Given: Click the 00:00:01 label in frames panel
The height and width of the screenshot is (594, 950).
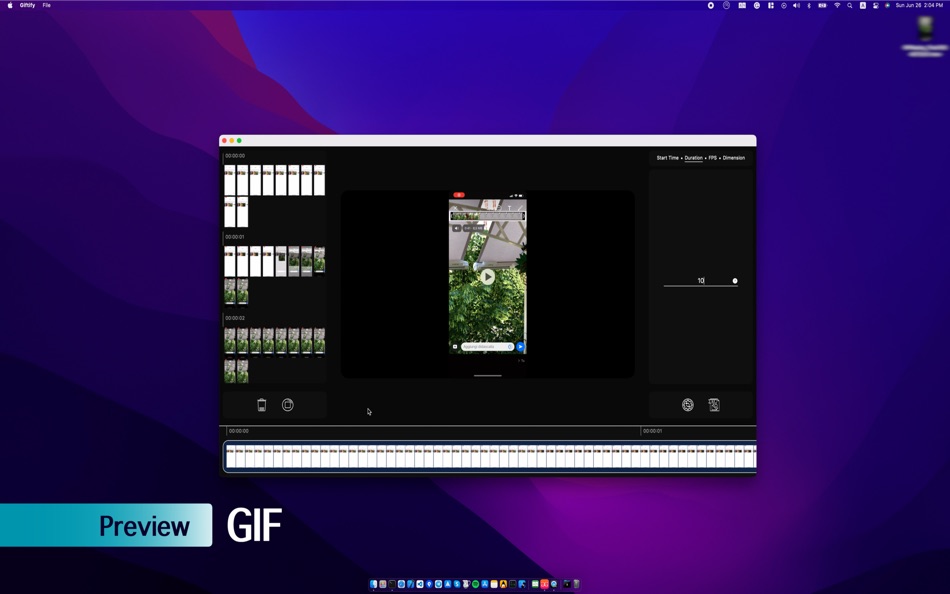Looking at the screenshot, I should pos(235,237).
